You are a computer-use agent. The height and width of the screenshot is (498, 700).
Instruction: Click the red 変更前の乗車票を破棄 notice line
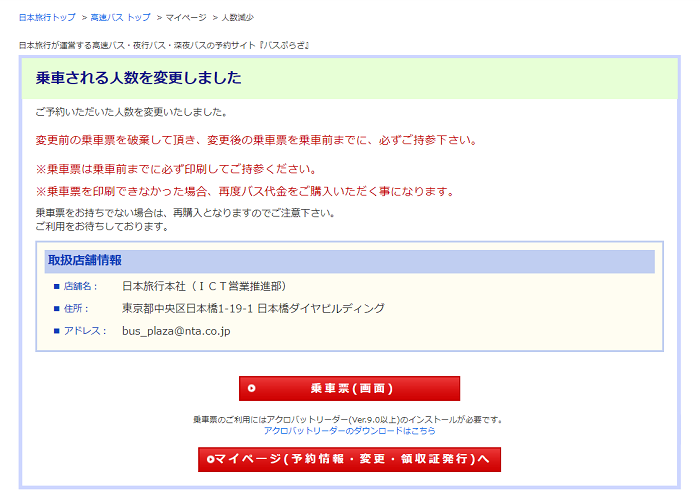click(x=255, y=140)
